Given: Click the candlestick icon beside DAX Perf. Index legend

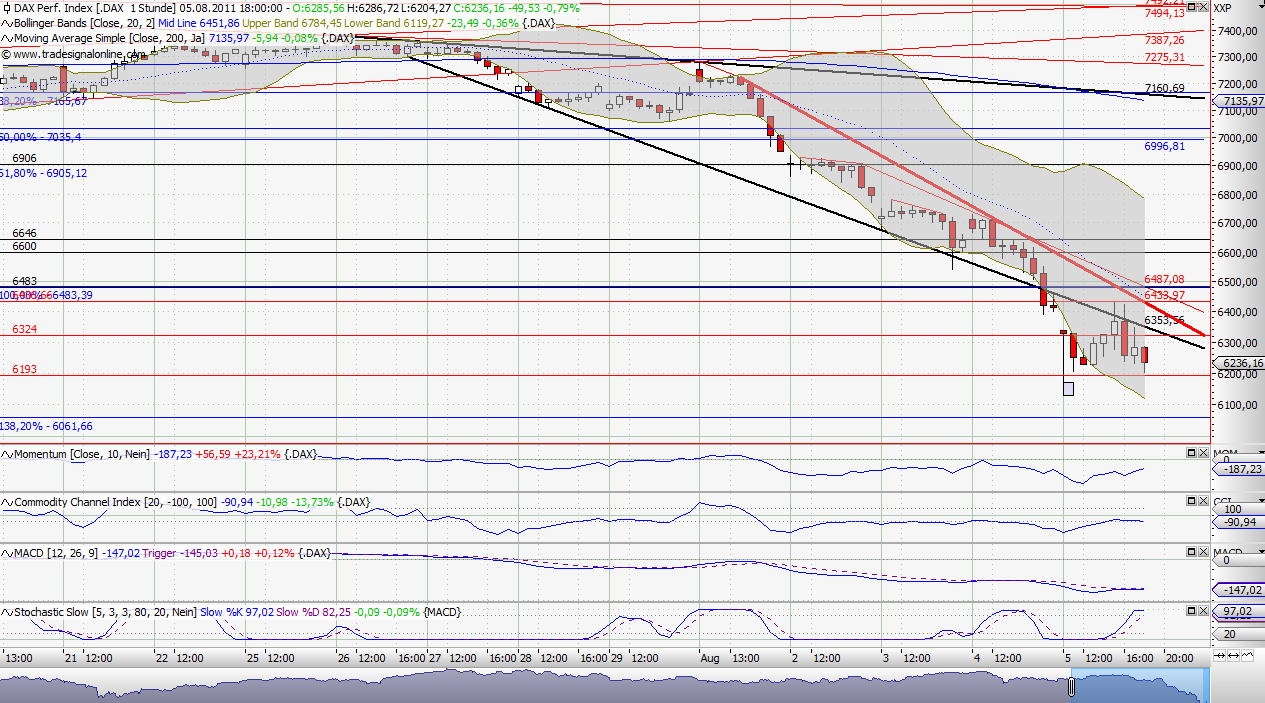Looking at the screenshot, I should 6,8.
